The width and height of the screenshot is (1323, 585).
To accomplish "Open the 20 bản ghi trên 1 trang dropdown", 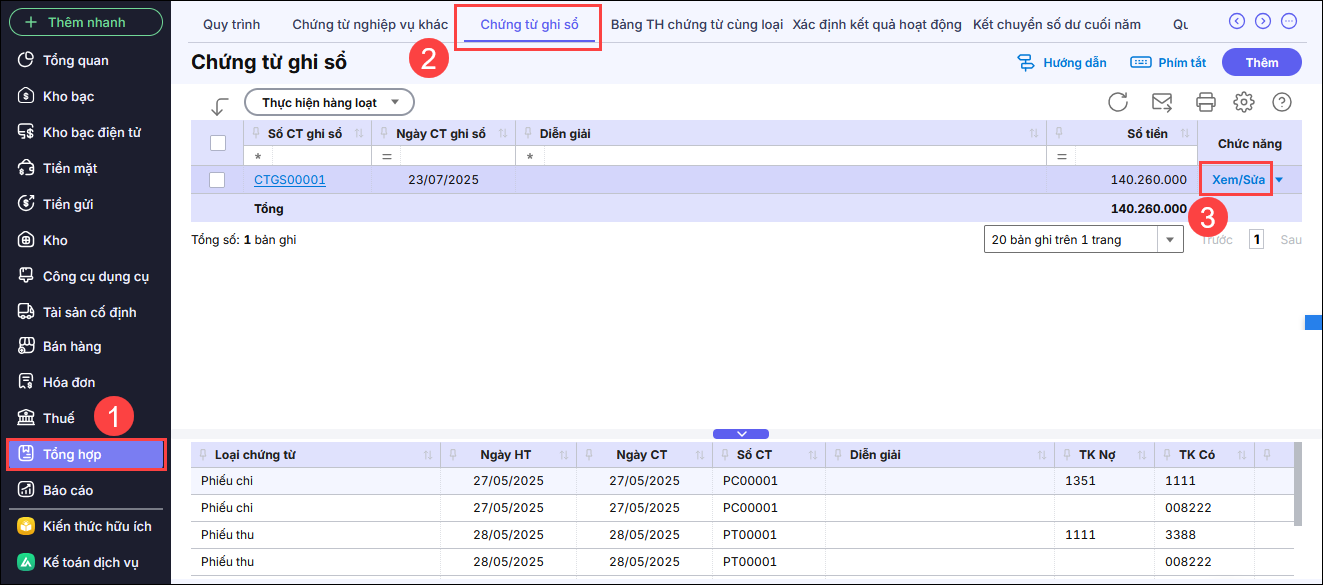I will pos(1083,240).
